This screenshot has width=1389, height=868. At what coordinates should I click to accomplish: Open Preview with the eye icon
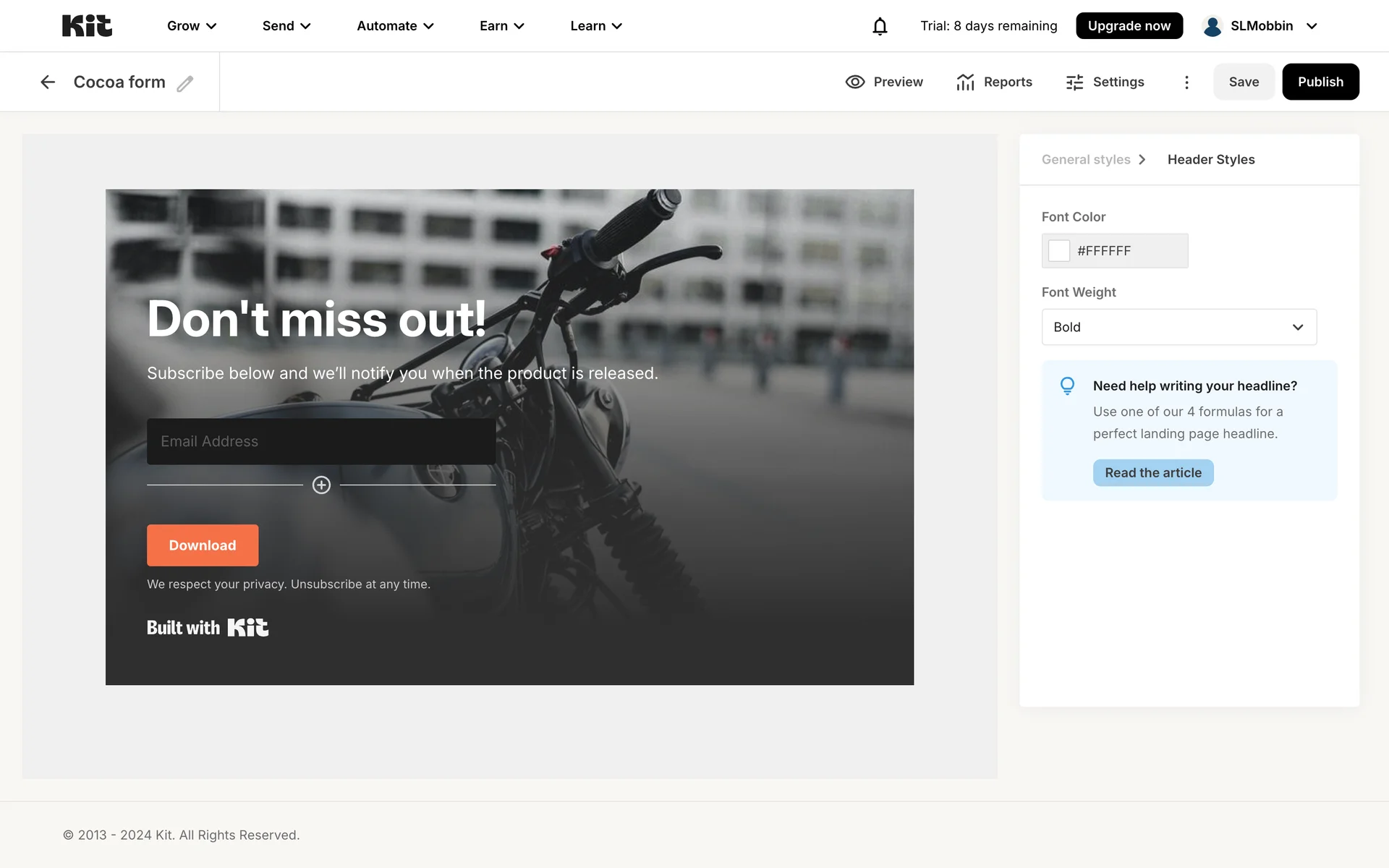(x=855, y=82)
